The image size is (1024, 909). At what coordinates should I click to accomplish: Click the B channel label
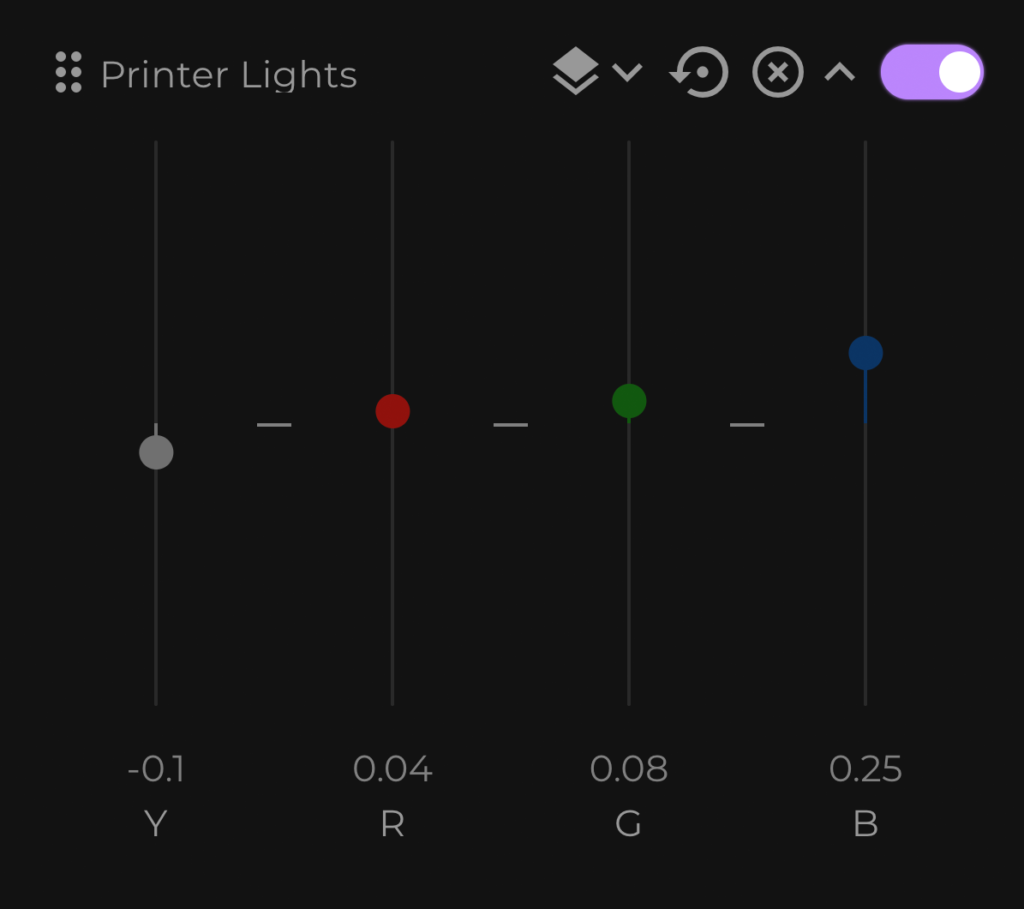[x=865, y=823]
